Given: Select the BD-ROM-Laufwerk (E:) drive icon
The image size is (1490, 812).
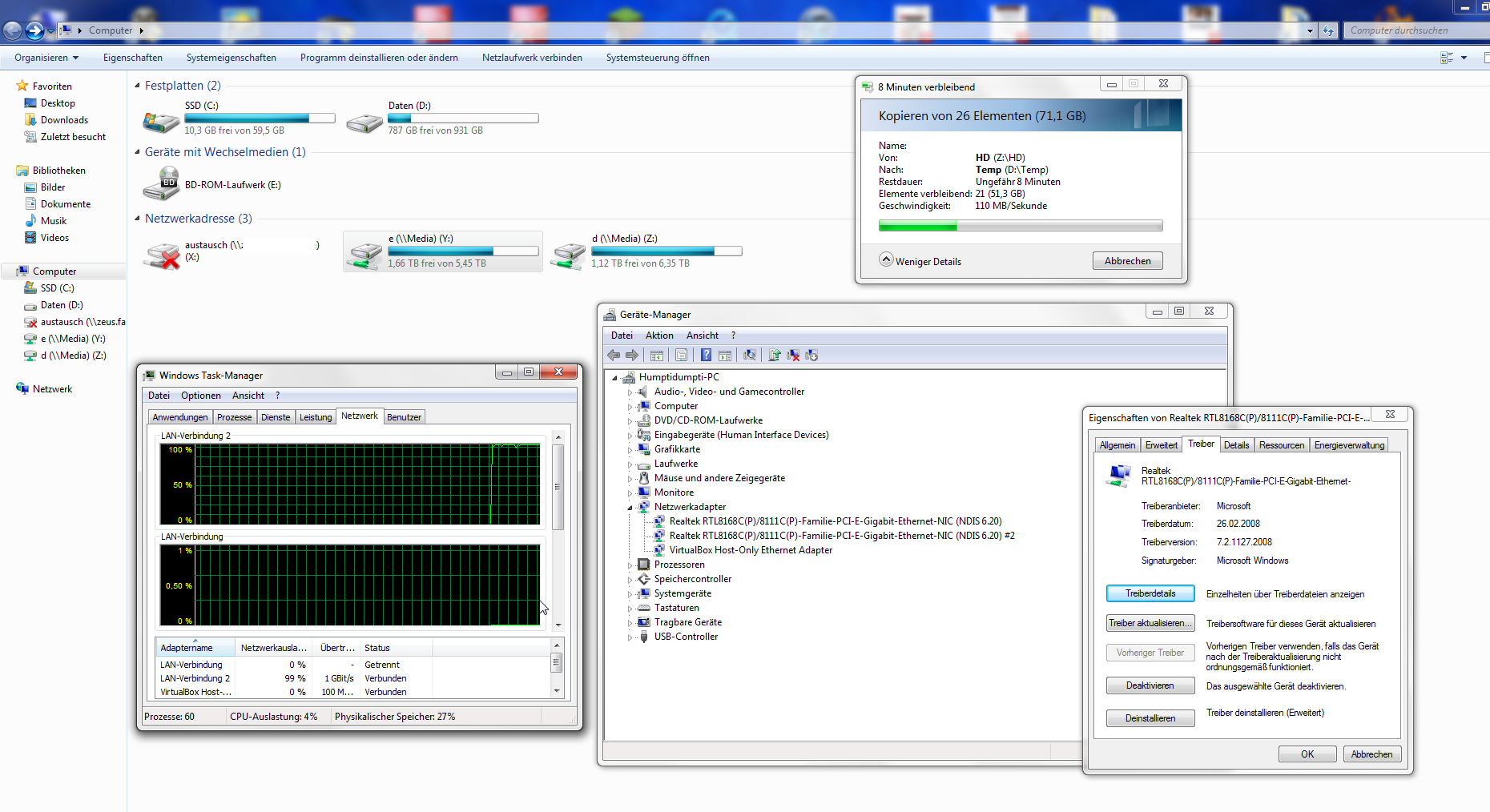Looking at the screenshot, I should pyautogui.click(x=161, y=183).
